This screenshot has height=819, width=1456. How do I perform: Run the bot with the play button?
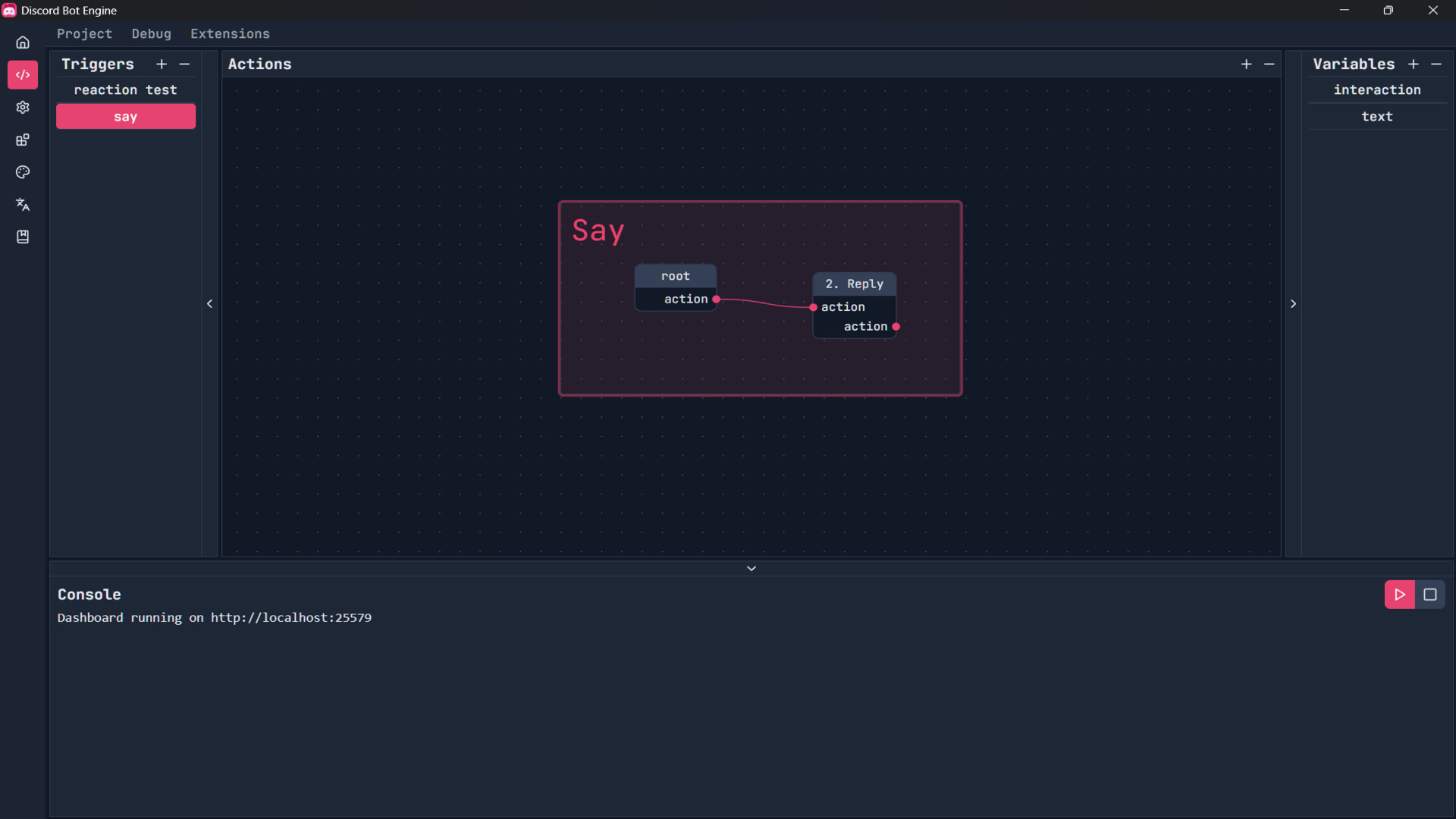point(1399,595)
